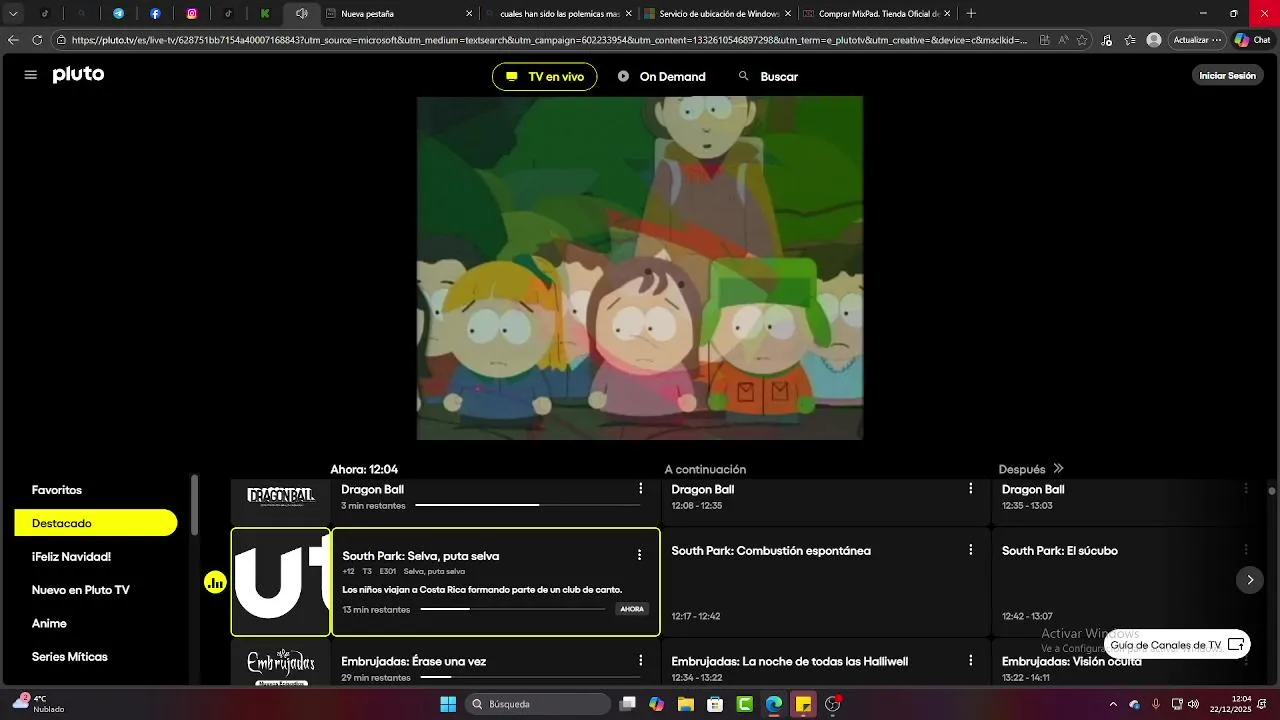1280x720 pixels.
Task: Open Guía de Canales de TV button
Action: point(1177,645)
